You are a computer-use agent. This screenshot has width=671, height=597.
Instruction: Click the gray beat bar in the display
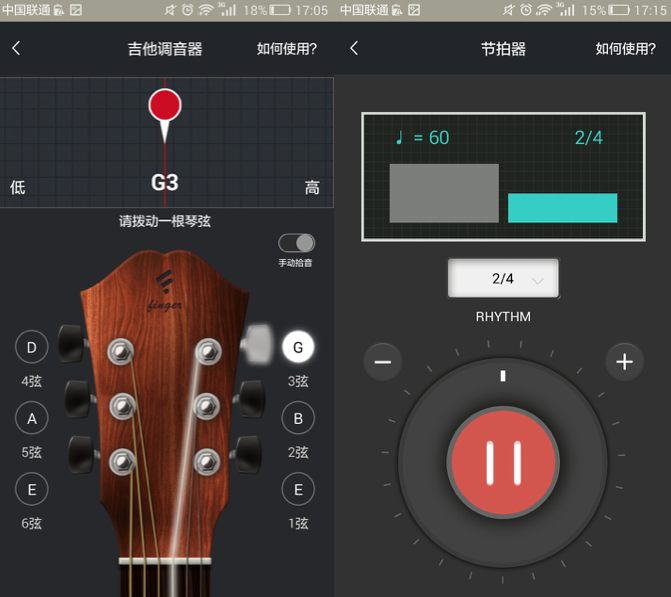pos(444,193)
